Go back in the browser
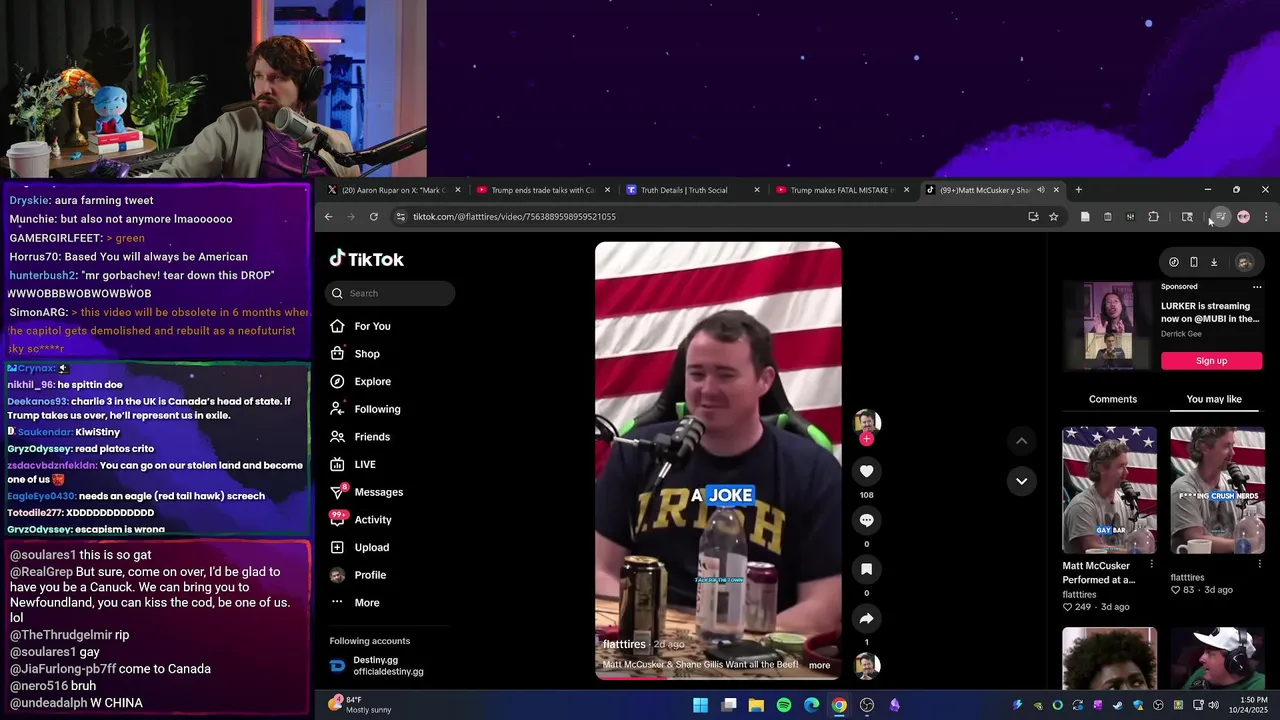The image size is (1280, 720). pyautogui.click(x=328, y=217)
